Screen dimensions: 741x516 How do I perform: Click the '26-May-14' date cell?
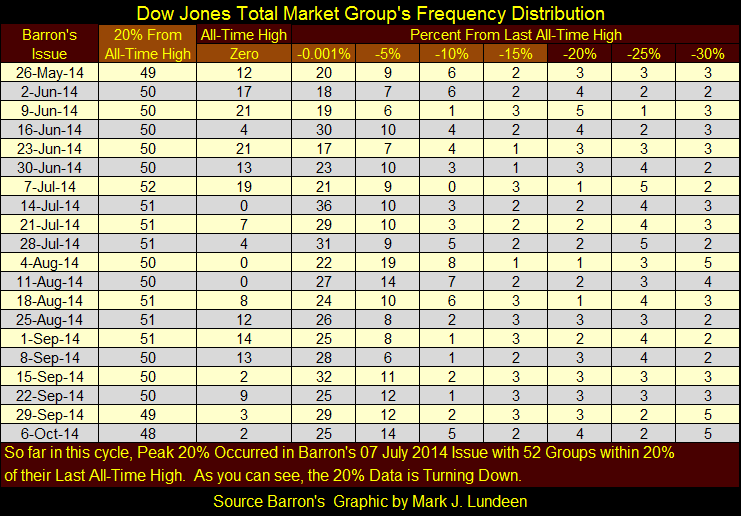[x=49, y=72]
